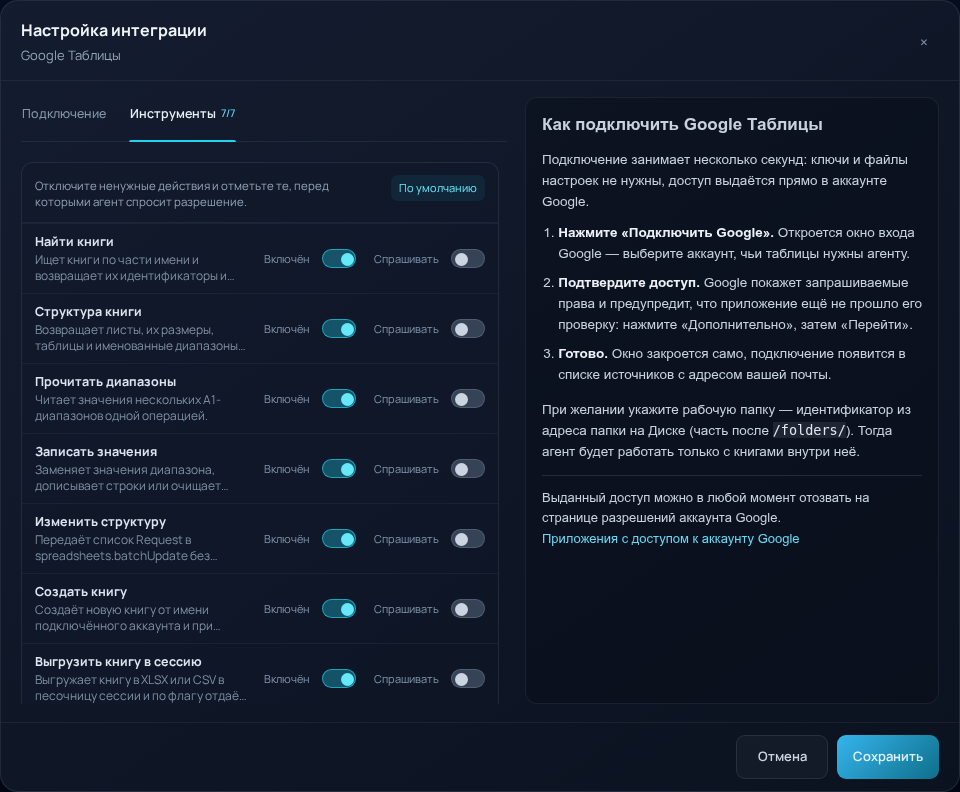Turn off Структура книги Включён switch

pyautogui.click(x=339, y=329)
